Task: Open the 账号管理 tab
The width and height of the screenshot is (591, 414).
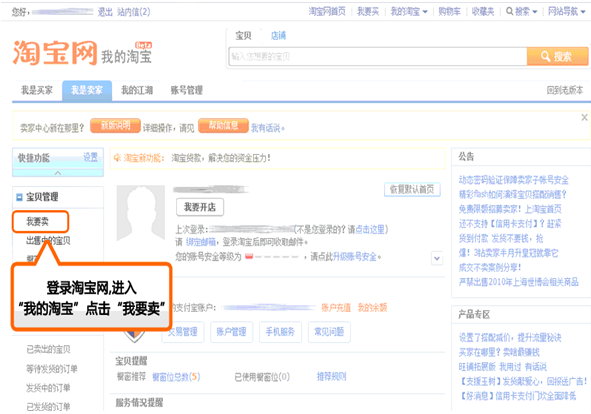Action: point(187,90)
